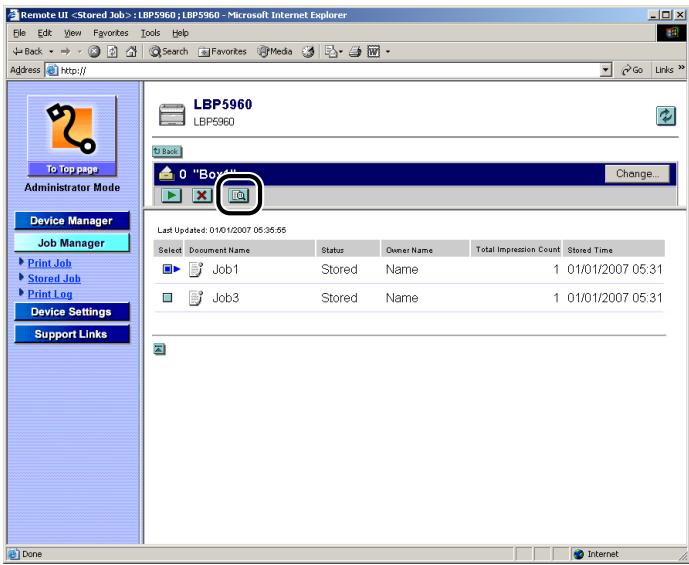Click the green Print job icon
Screen dimensions: 689x565
[x=171, y=195]
